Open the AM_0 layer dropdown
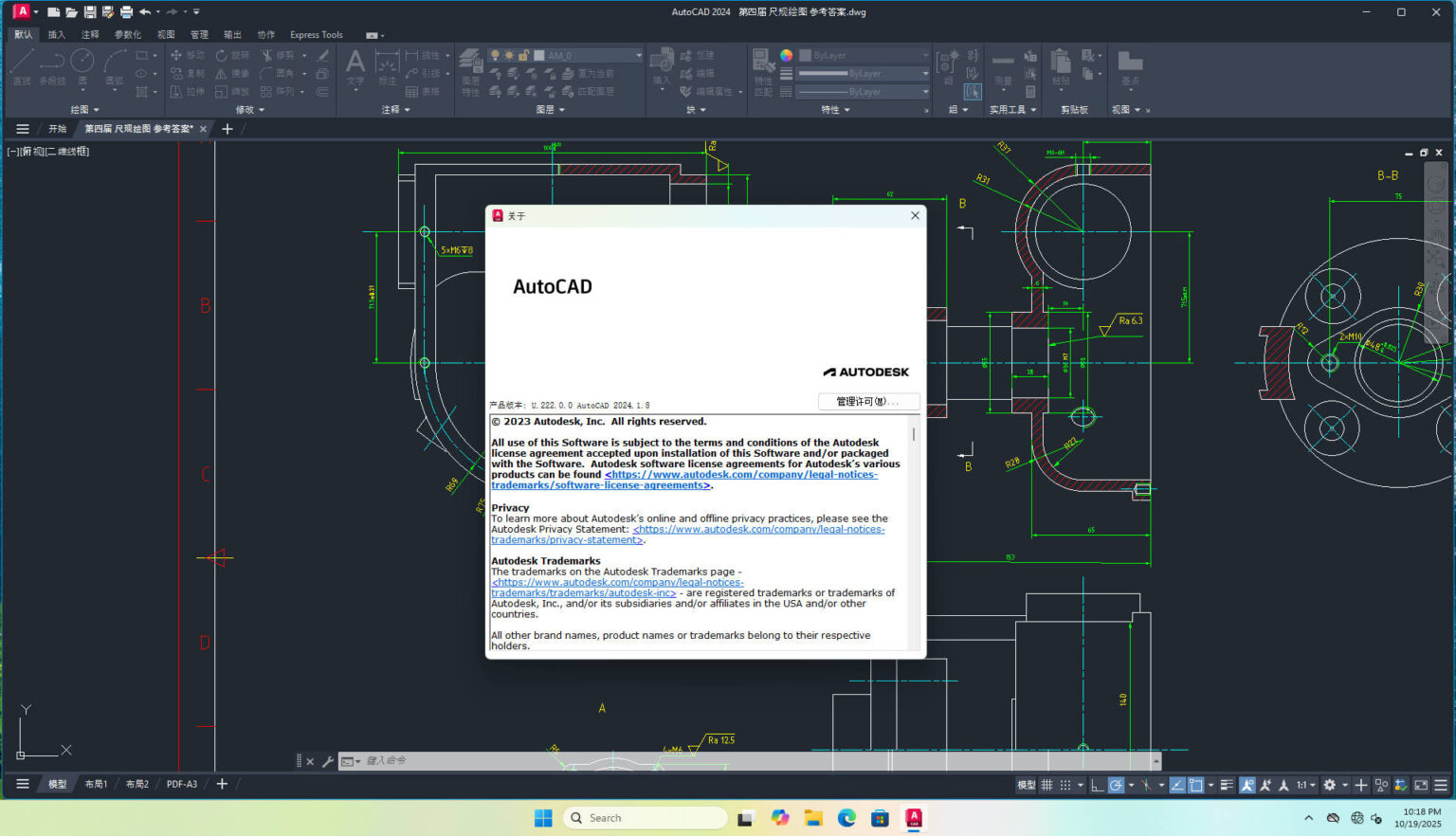This screenshot has height=836, width=1456. pyautogui.click(x=637, y=55)
